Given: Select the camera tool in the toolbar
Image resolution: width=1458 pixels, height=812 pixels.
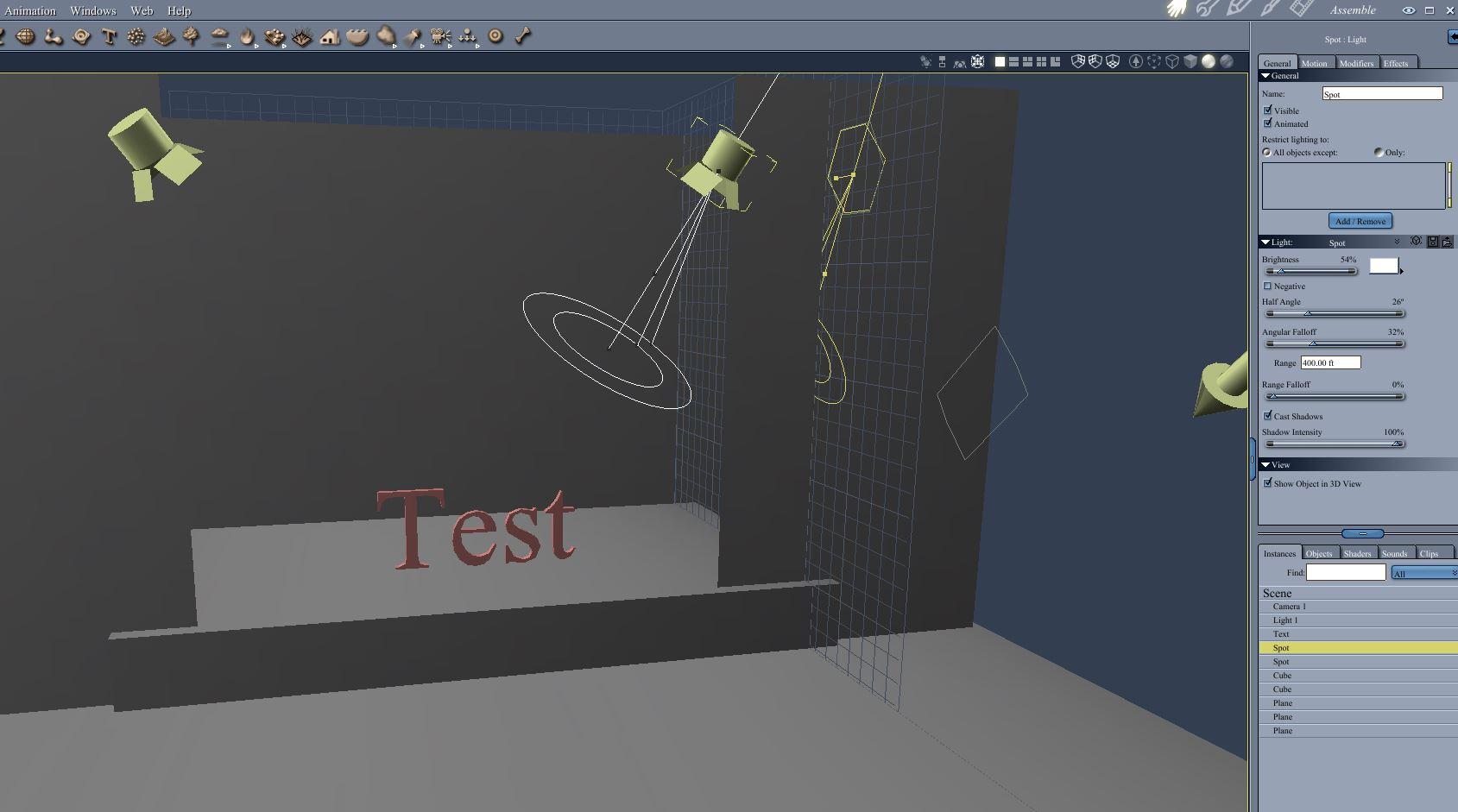Looking at the screenshot, I should tap(440, 36).
